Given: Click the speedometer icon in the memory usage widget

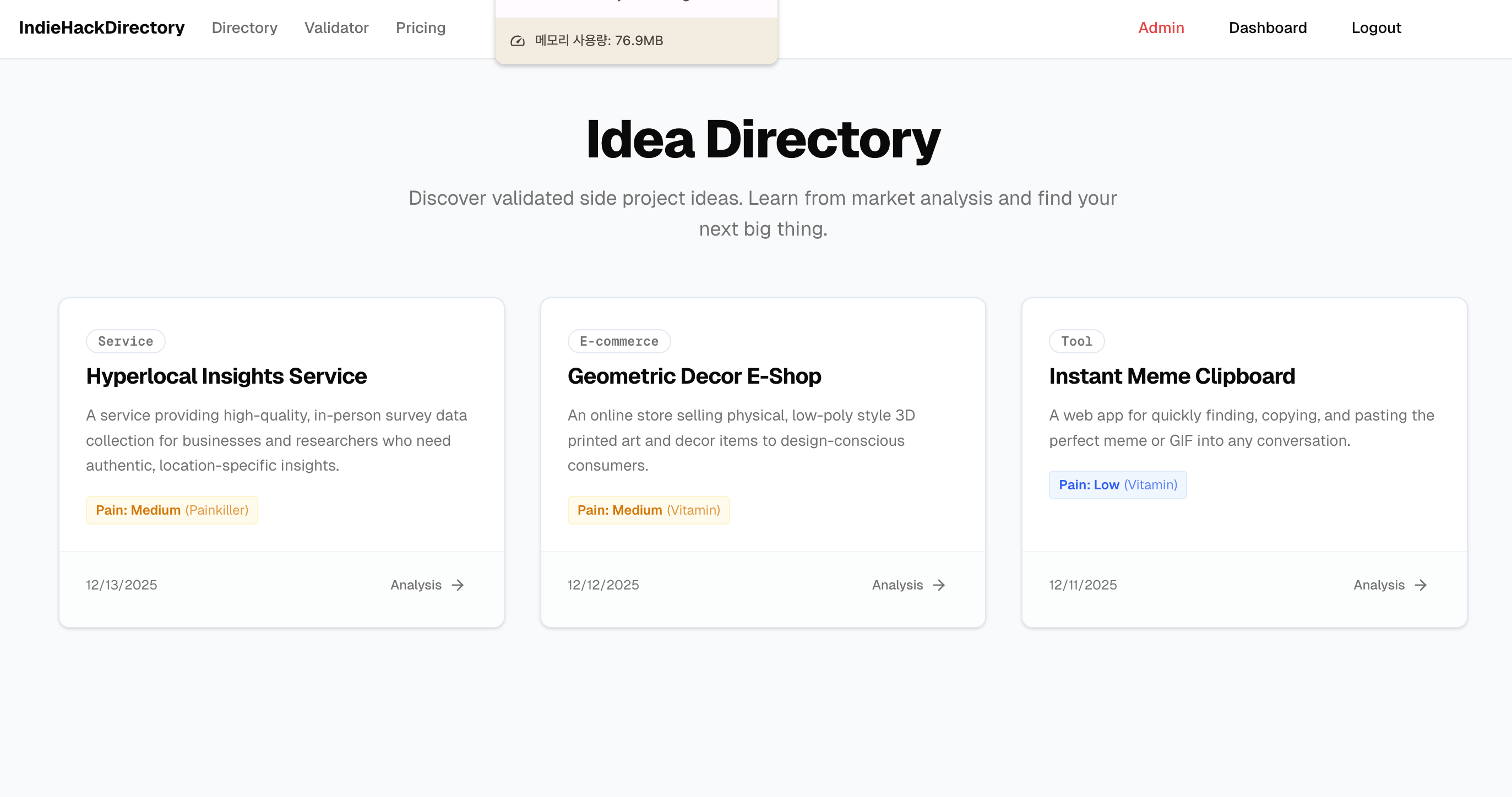Looking at the screenshot, I should pos(517,41).
